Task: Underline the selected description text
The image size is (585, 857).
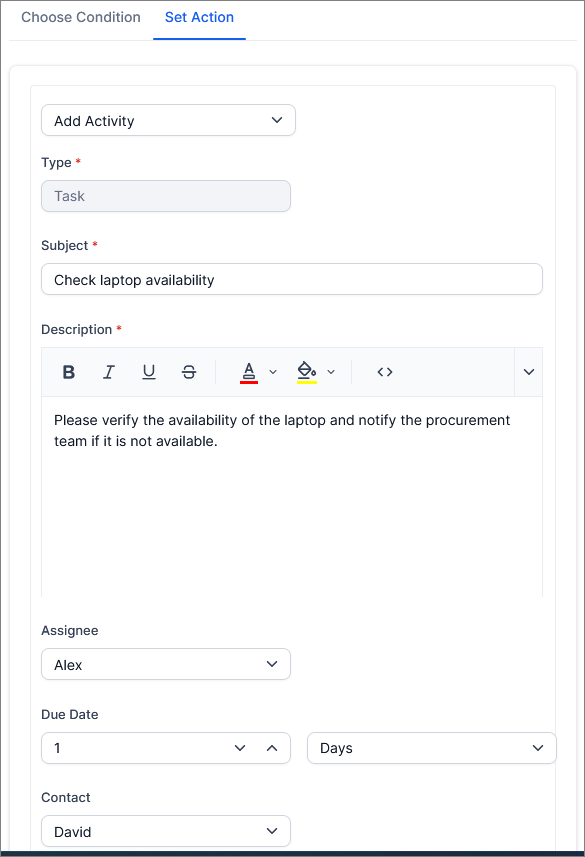Action: (x=149, y=372)
